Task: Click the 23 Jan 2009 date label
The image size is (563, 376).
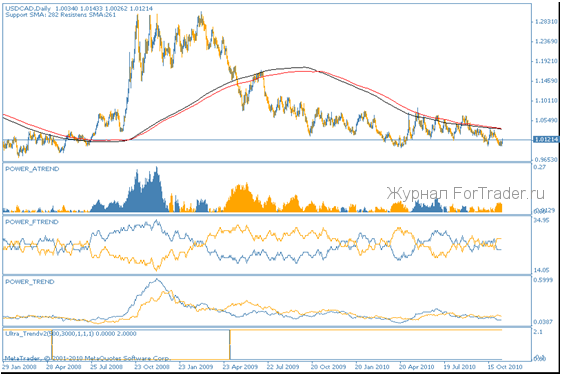Action: (x=196, y=367)
